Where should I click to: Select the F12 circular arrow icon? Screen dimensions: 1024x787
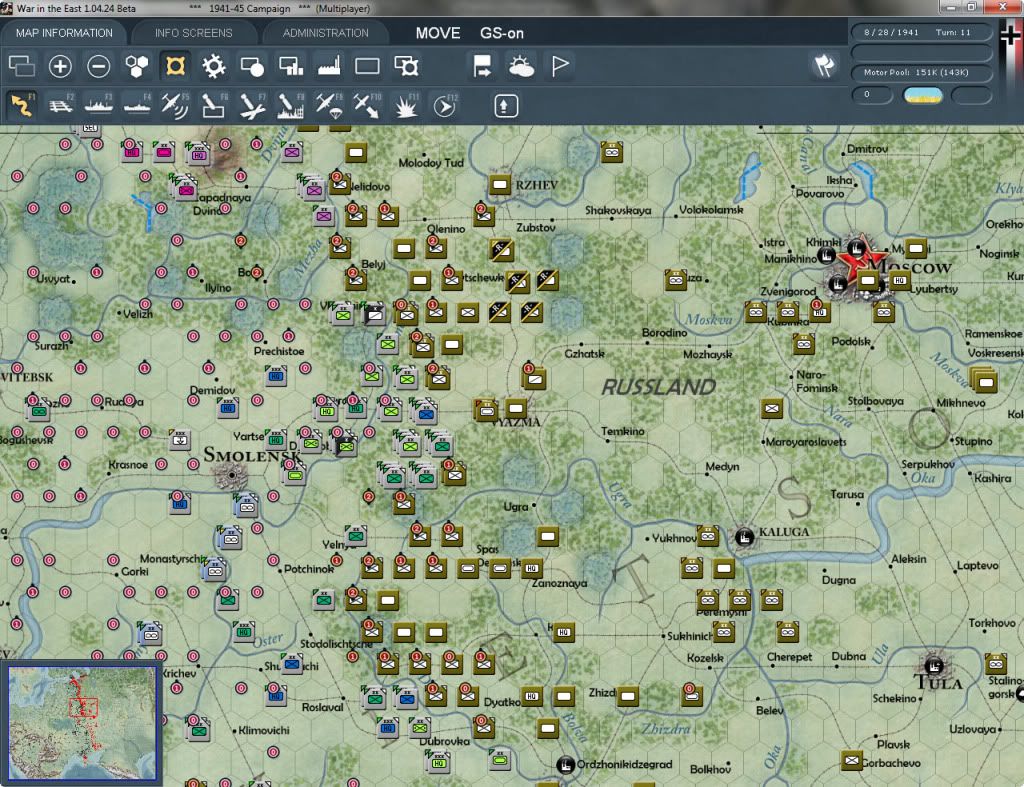(x=444, y=105)
